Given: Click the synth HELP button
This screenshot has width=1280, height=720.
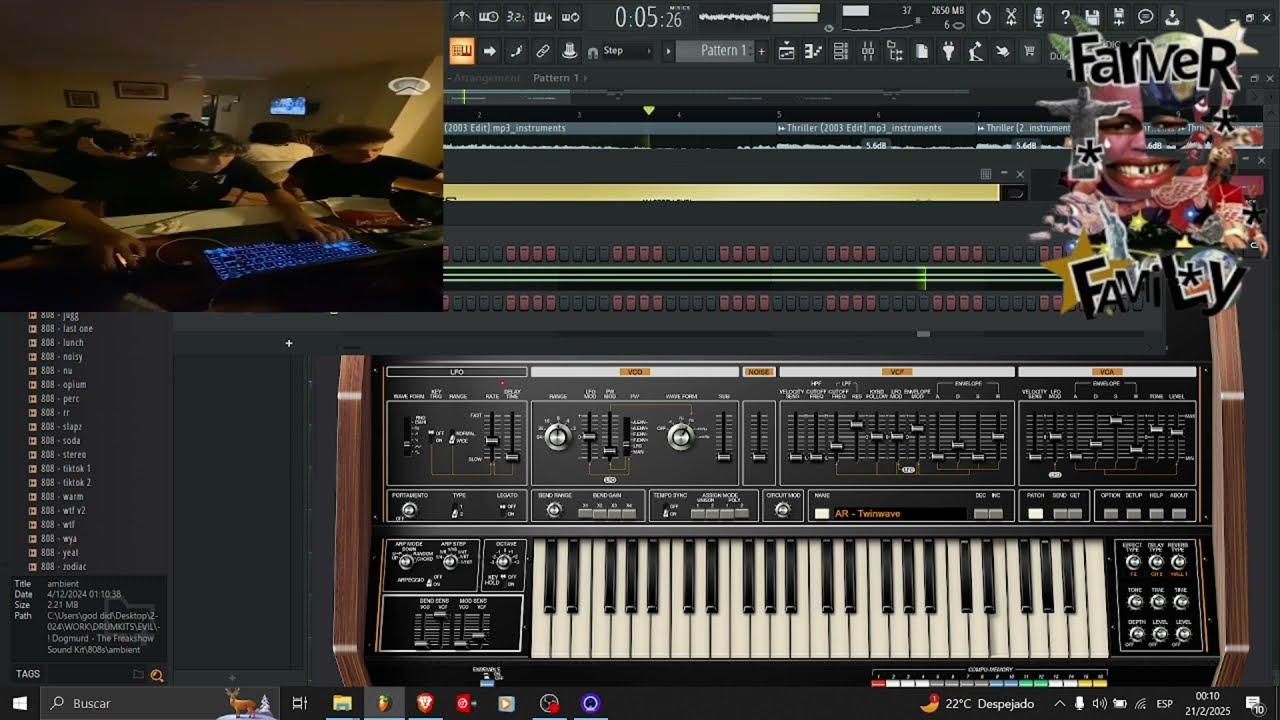Looking at the screenshot, I should (1156, 513).
